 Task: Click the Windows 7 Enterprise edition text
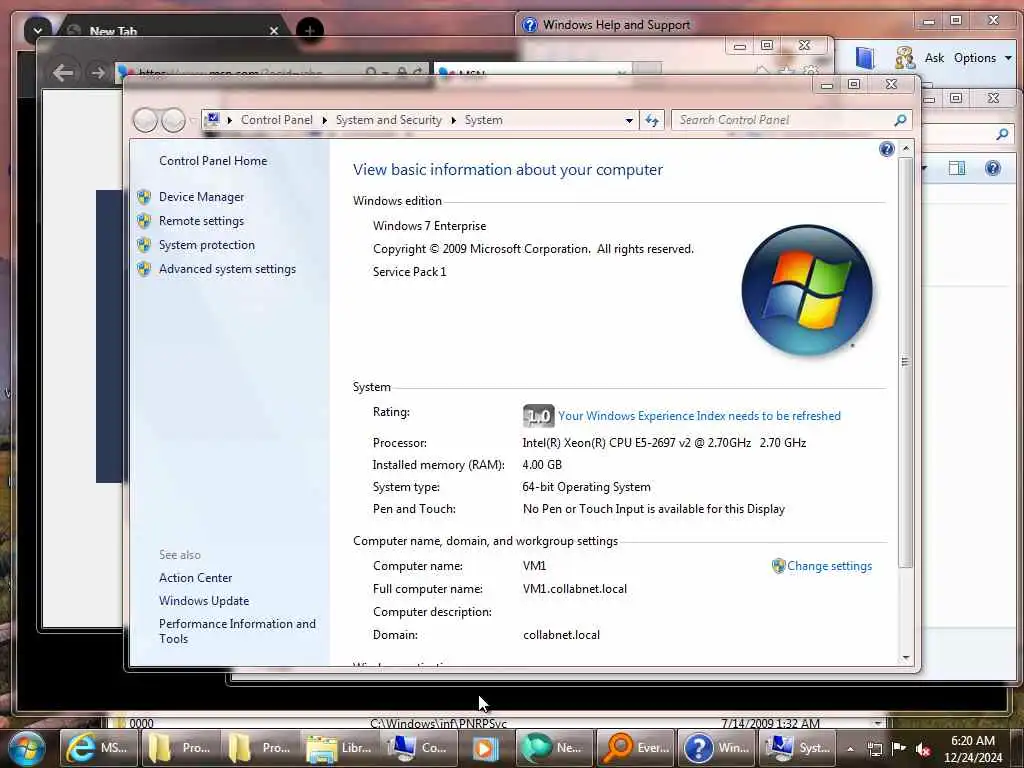click(x=429, y=226)
